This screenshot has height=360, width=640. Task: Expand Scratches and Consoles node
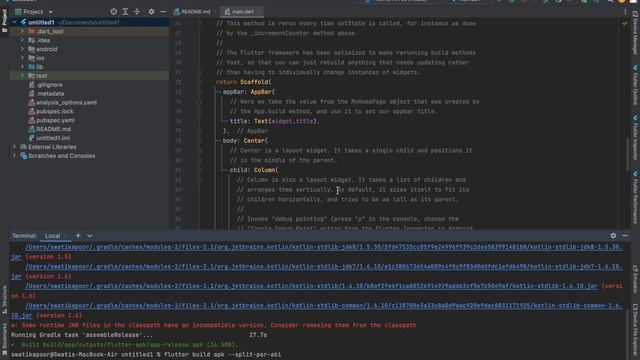tap(15, 156)
